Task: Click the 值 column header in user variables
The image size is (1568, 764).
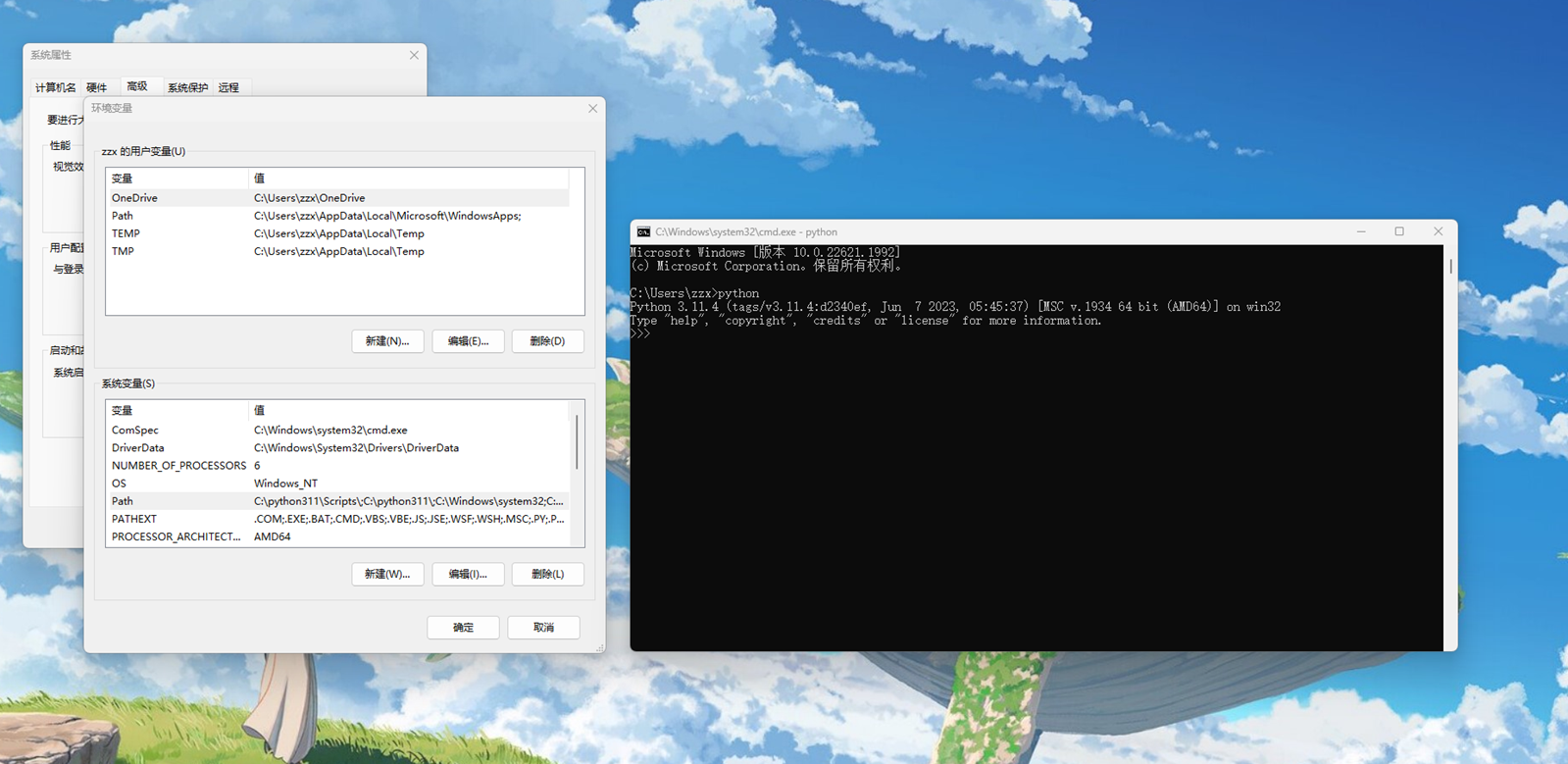Action: (x=409, y=178)
